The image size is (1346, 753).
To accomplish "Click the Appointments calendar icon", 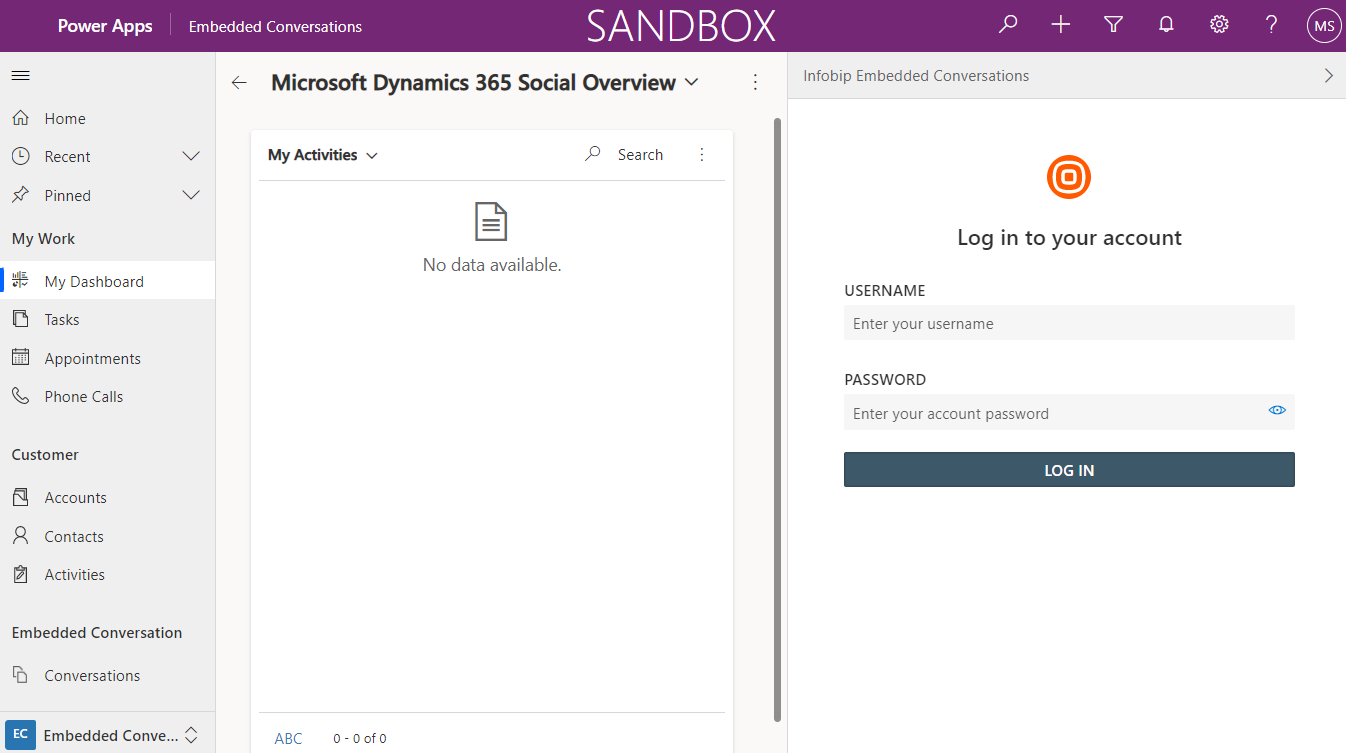I will [x=20, y=358].
